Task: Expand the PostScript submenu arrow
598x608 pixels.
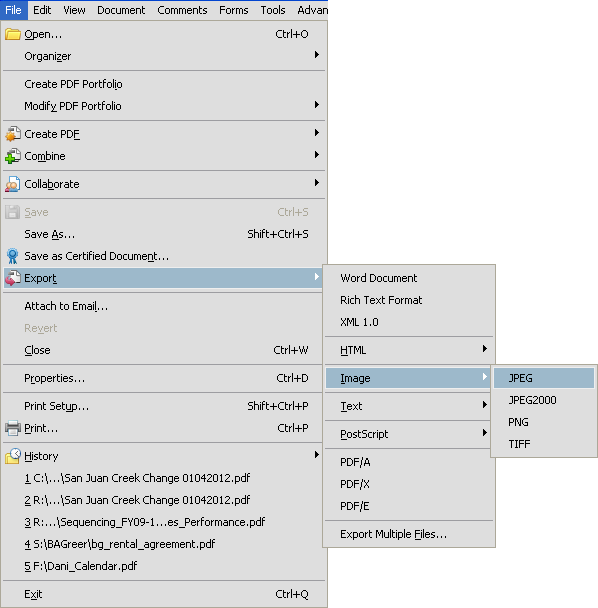Action: click(485, 433)
